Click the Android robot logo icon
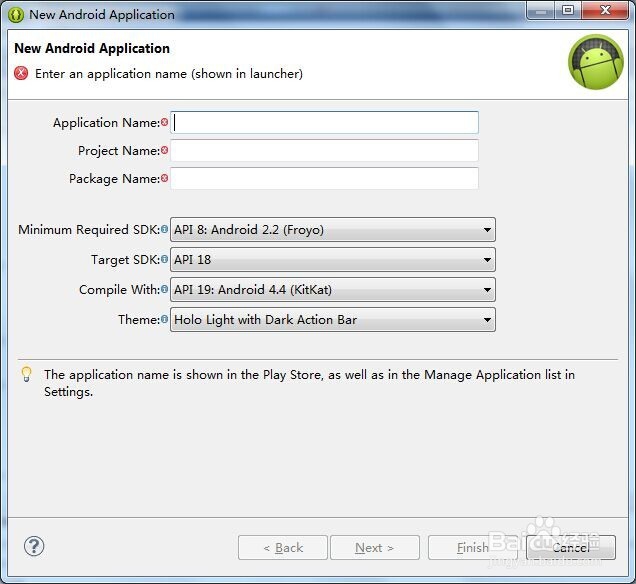The height and width of the screenshot is (584, 636). [x=595, y=62]
